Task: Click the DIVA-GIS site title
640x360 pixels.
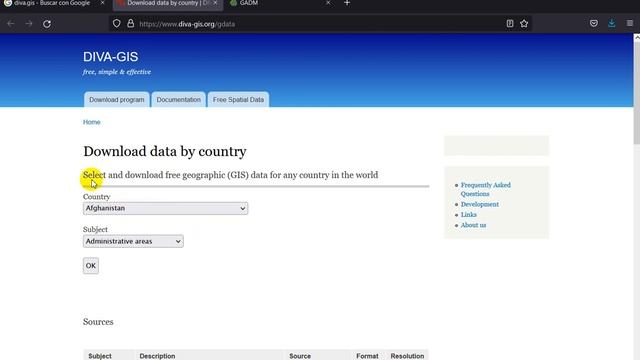Action: [x=111, y=57]
